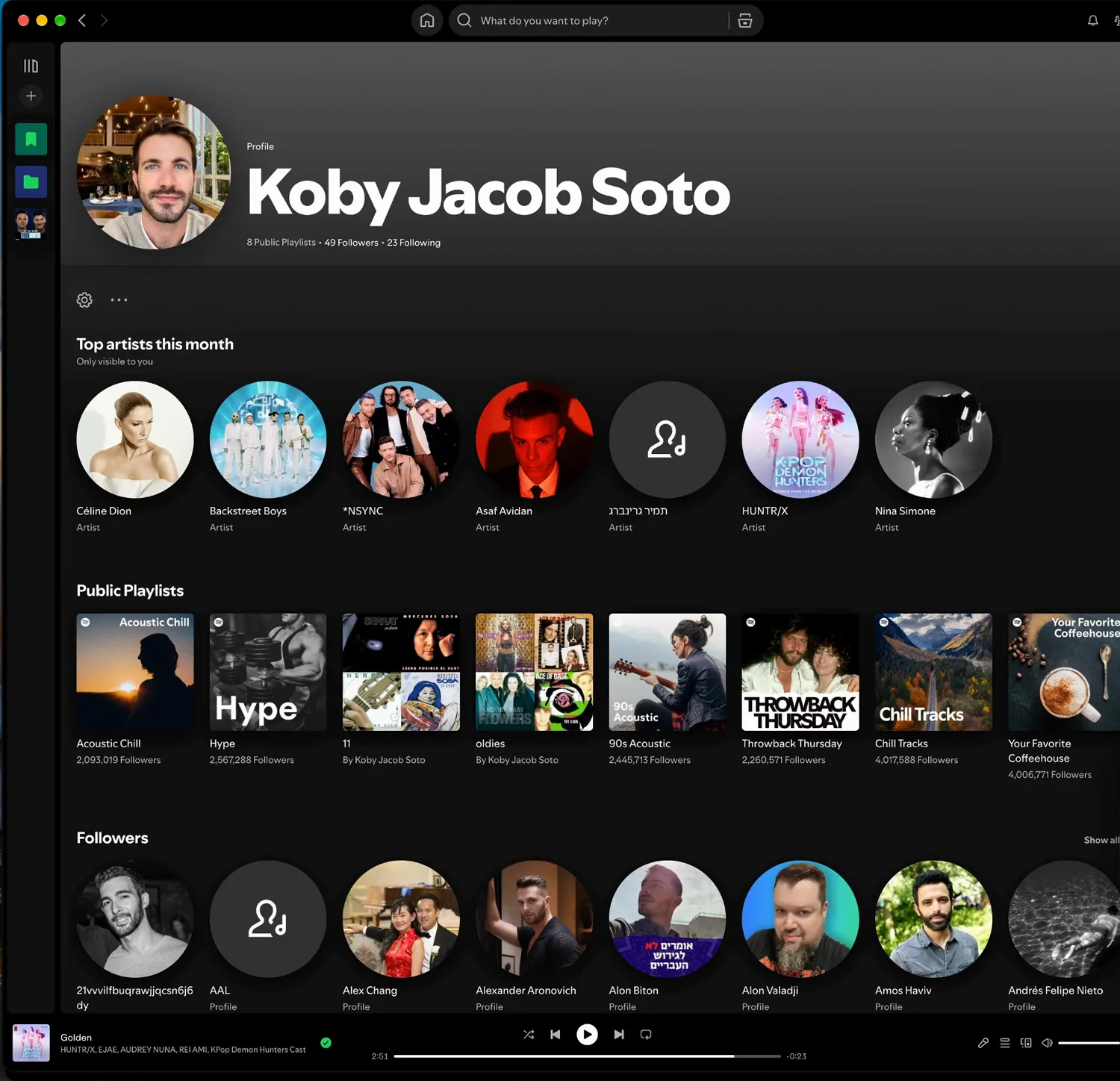
Task: Open the blue folder in sidebar
Action: pos(31,182)
